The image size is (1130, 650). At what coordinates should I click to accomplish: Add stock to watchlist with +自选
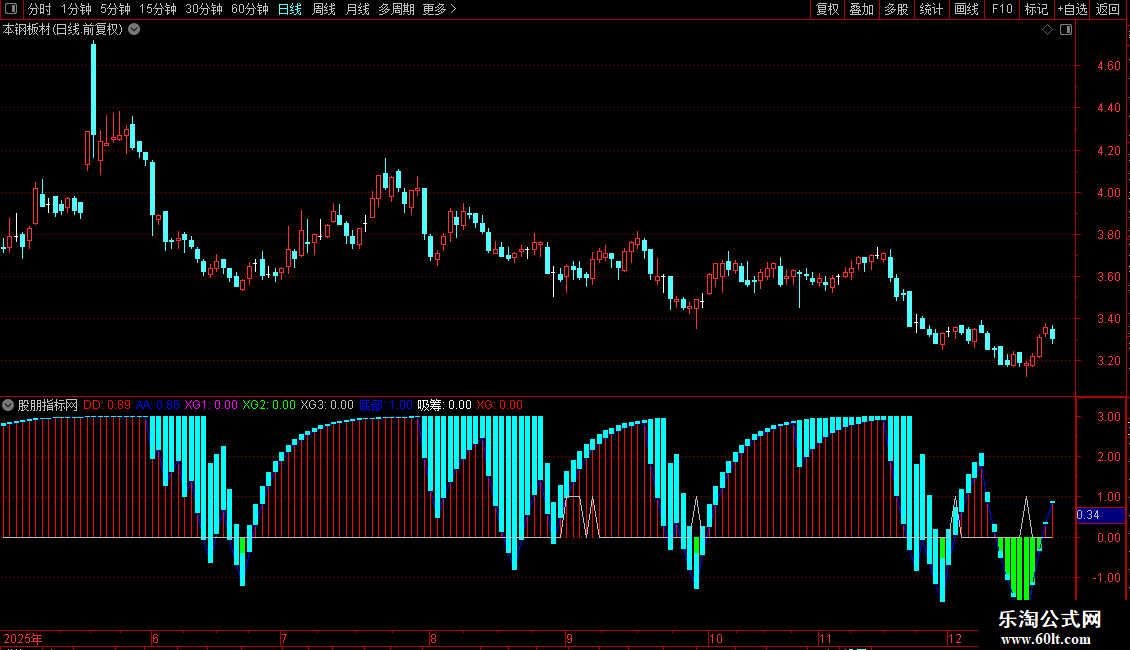[x=1072, y=9]
